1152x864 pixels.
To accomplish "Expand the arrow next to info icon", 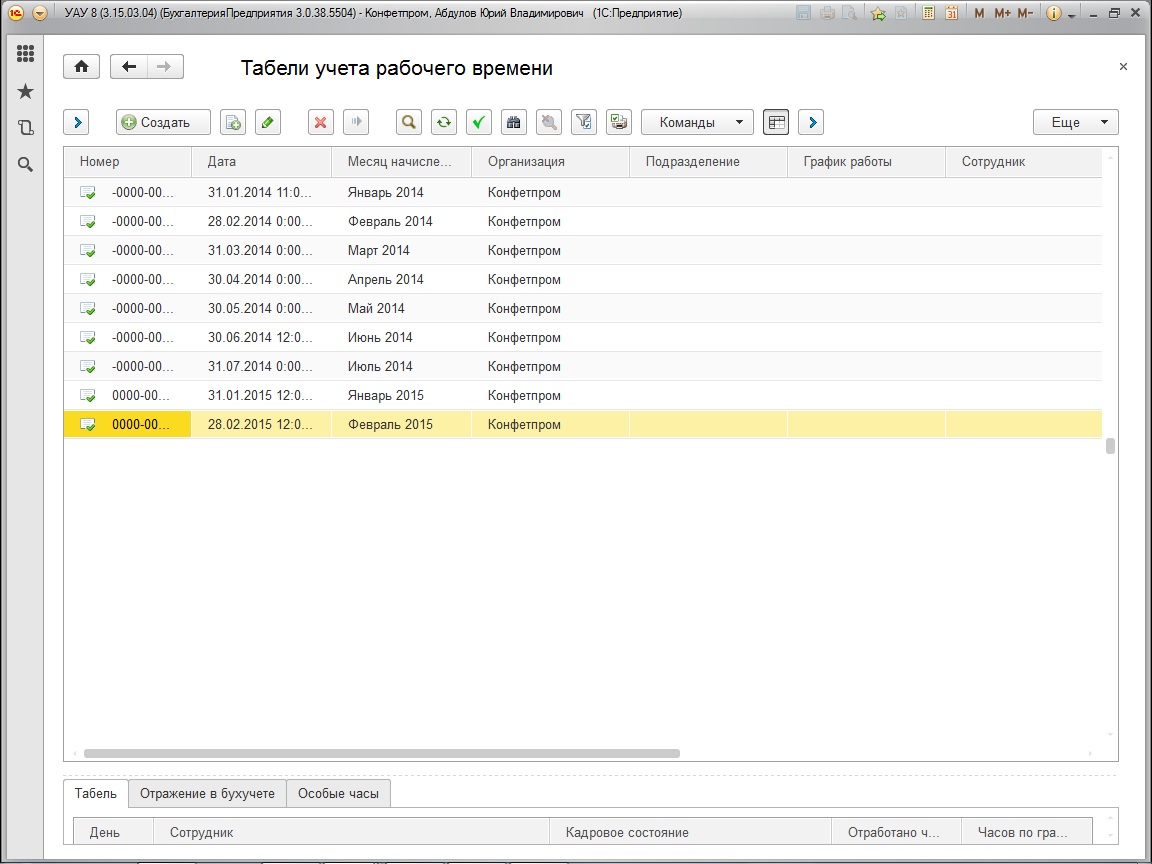I will click(1071, 15).
